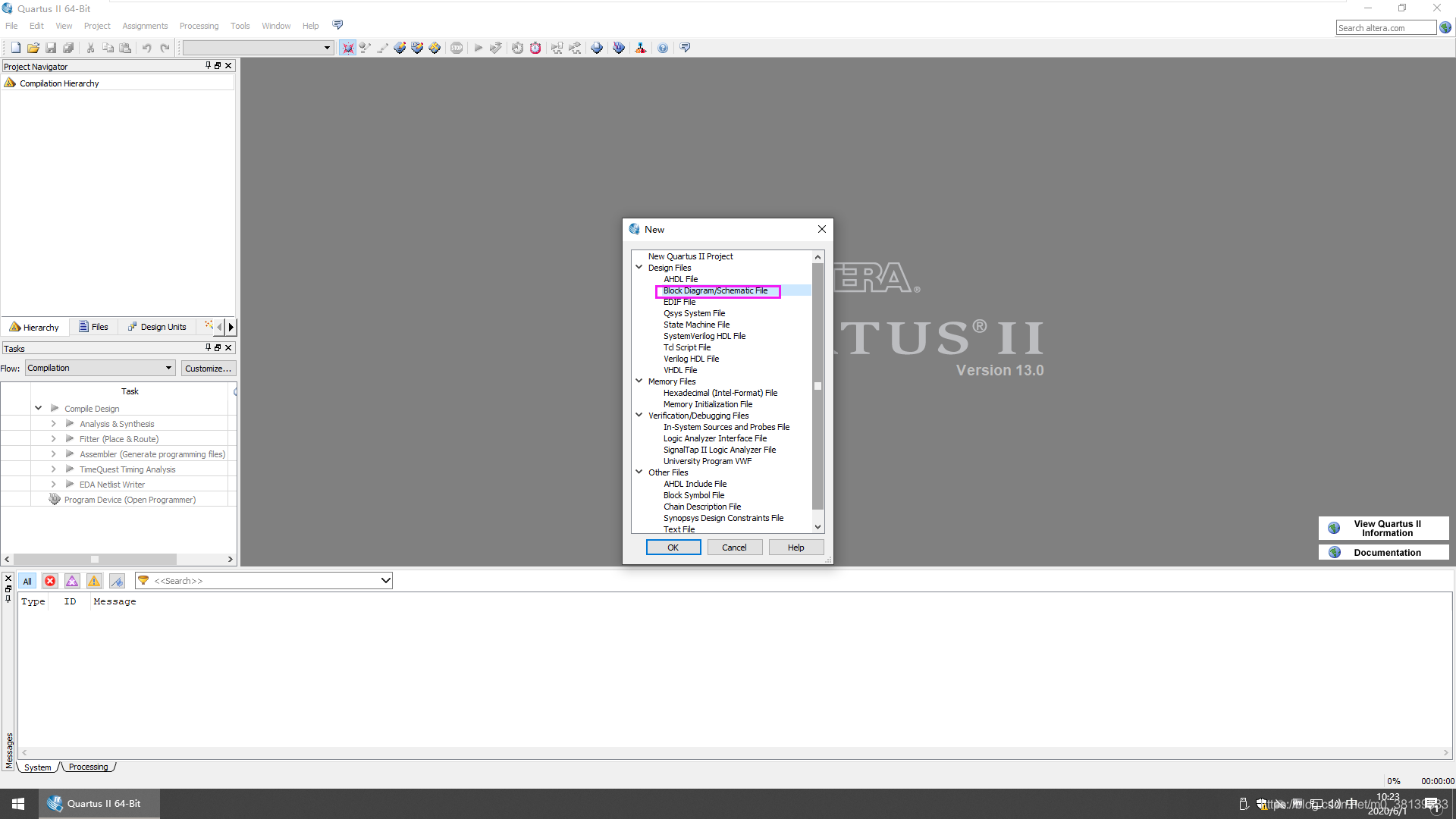Toggle the error messages filter
Viewport: 1456px width, 819px height.
point(50,581)
